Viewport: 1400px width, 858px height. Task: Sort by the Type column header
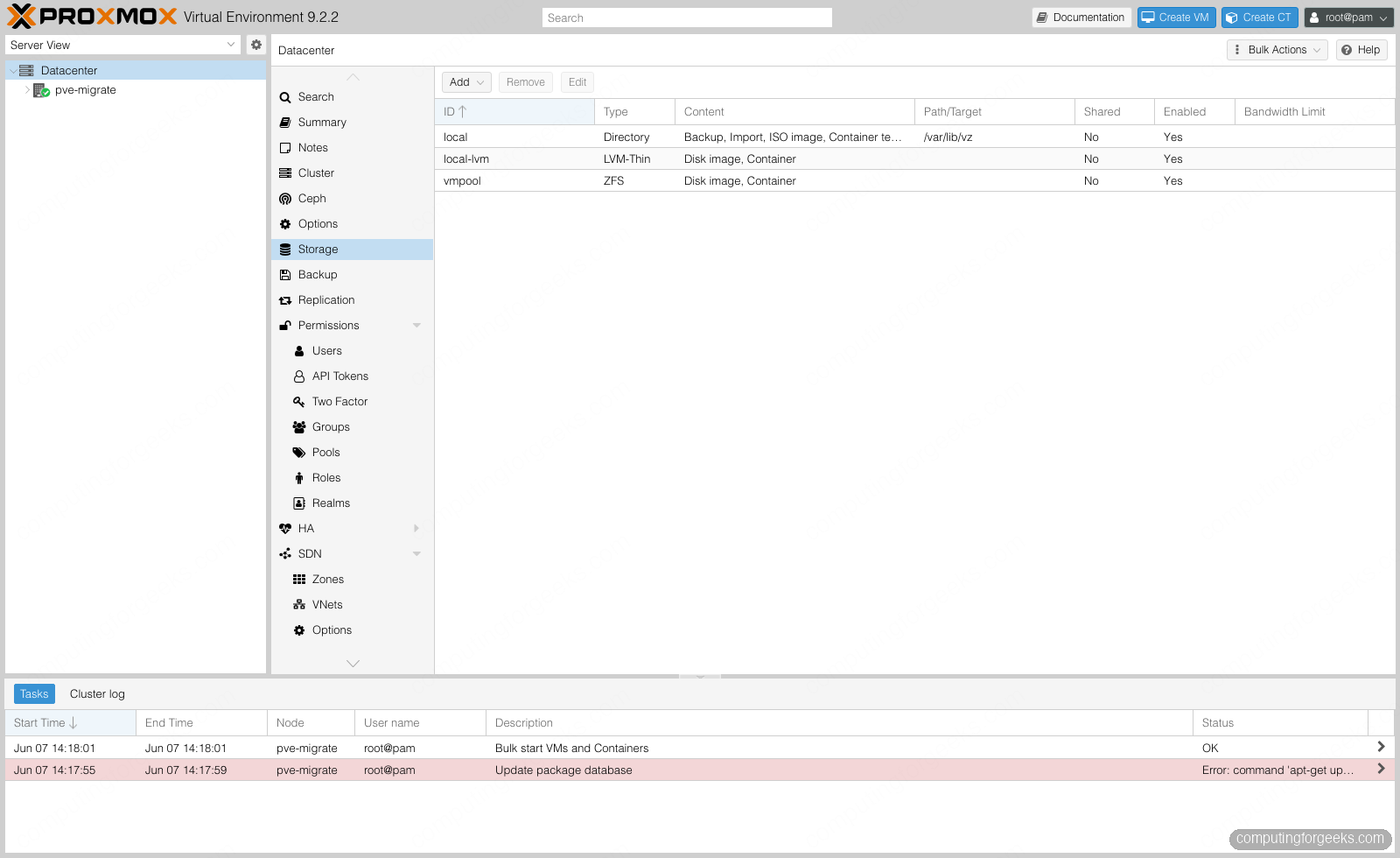click(635, 112)
